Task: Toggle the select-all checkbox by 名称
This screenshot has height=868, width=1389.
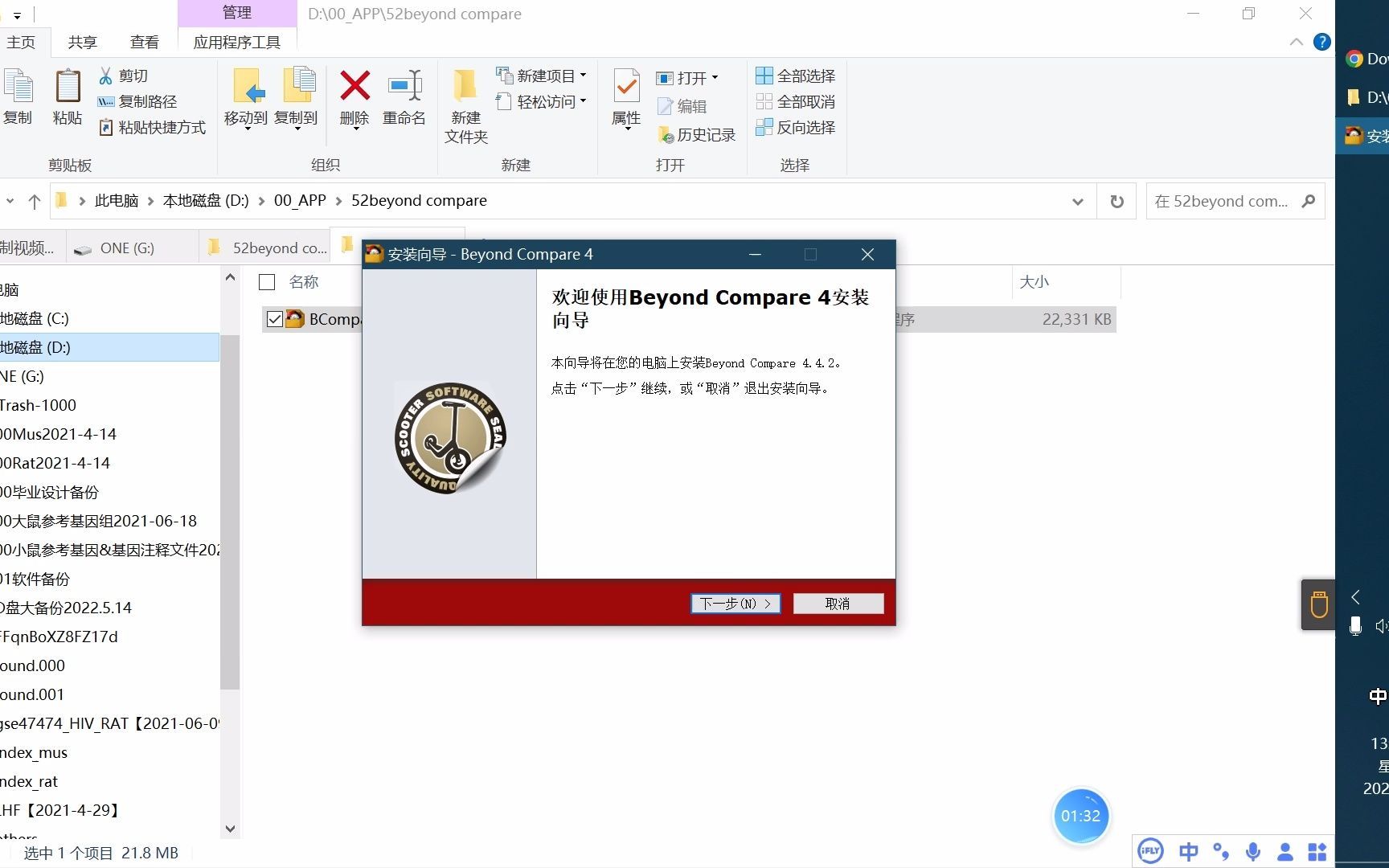Action: click(267, 282)
